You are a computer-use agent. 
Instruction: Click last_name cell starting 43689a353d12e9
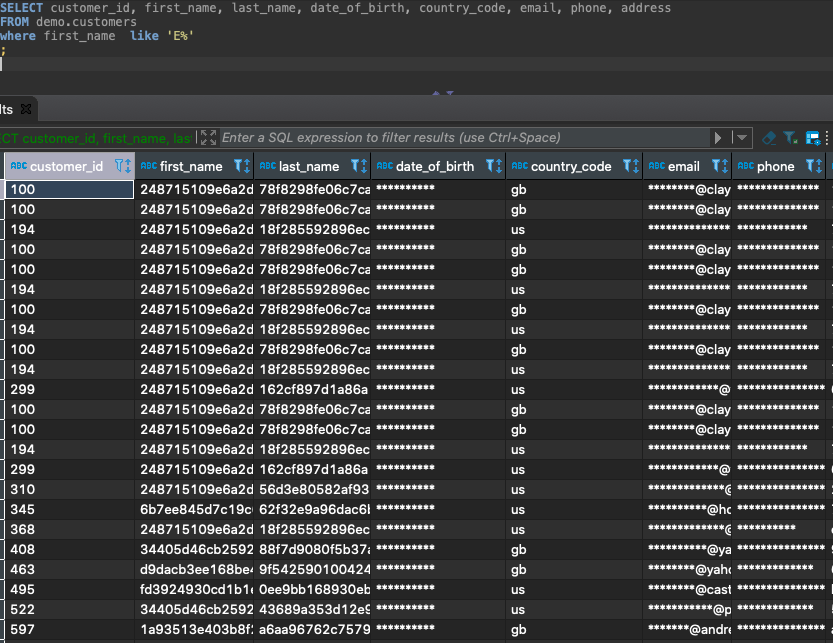[x=312, y=610]
